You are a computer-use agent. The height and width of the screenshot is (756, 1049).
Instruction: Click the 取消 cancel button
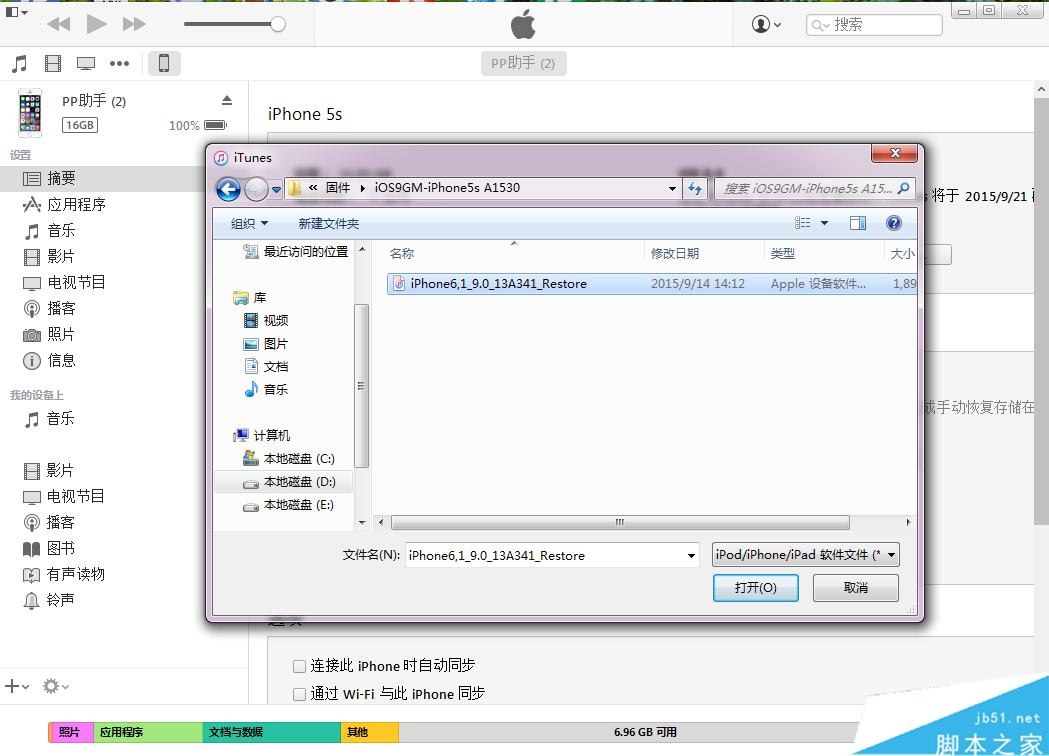point(856,588)
